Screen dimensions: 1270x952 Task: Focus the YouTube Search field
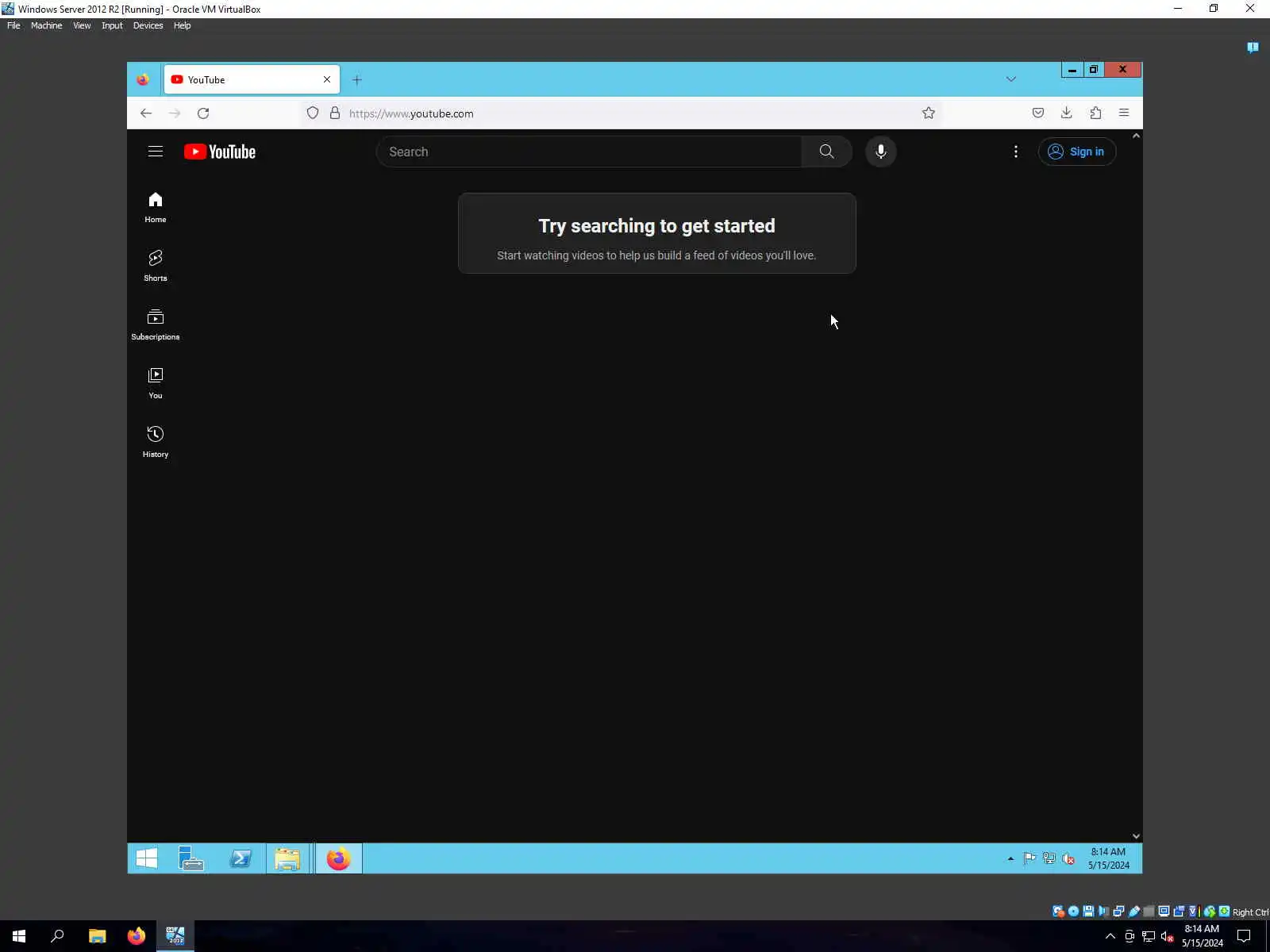click(589, 152)
